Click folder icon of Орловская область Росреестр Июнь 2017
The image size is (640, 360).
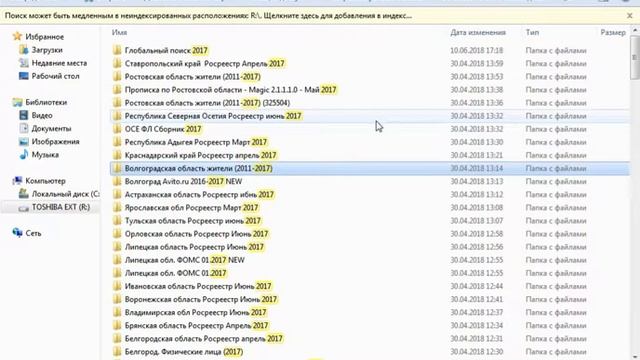coord(117,233)
